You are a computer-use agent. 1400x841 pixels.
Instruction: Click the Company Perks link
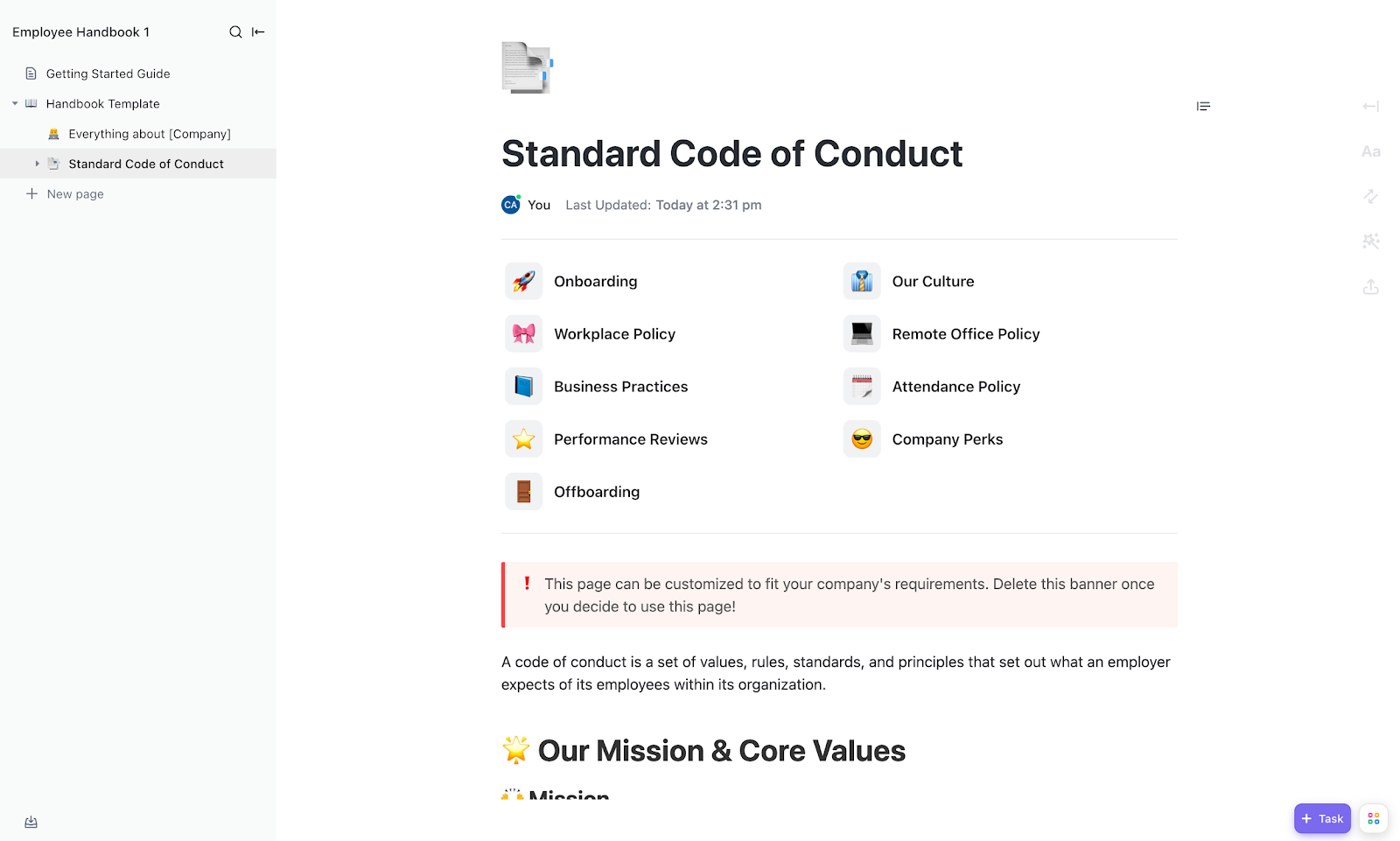[947, 439]
